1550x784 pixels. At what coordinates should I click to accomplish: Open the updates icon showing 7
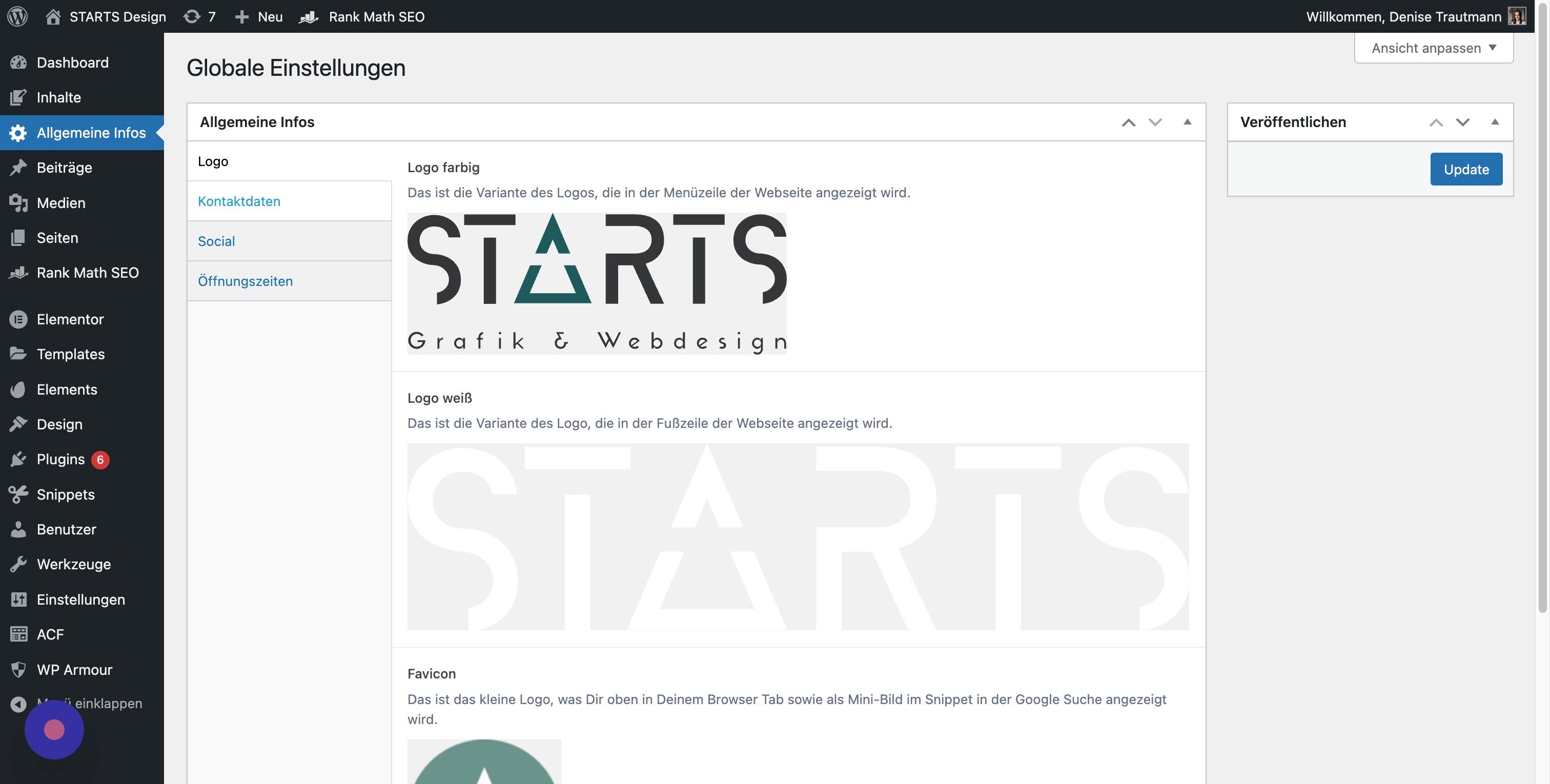click(x=192, y=16)
